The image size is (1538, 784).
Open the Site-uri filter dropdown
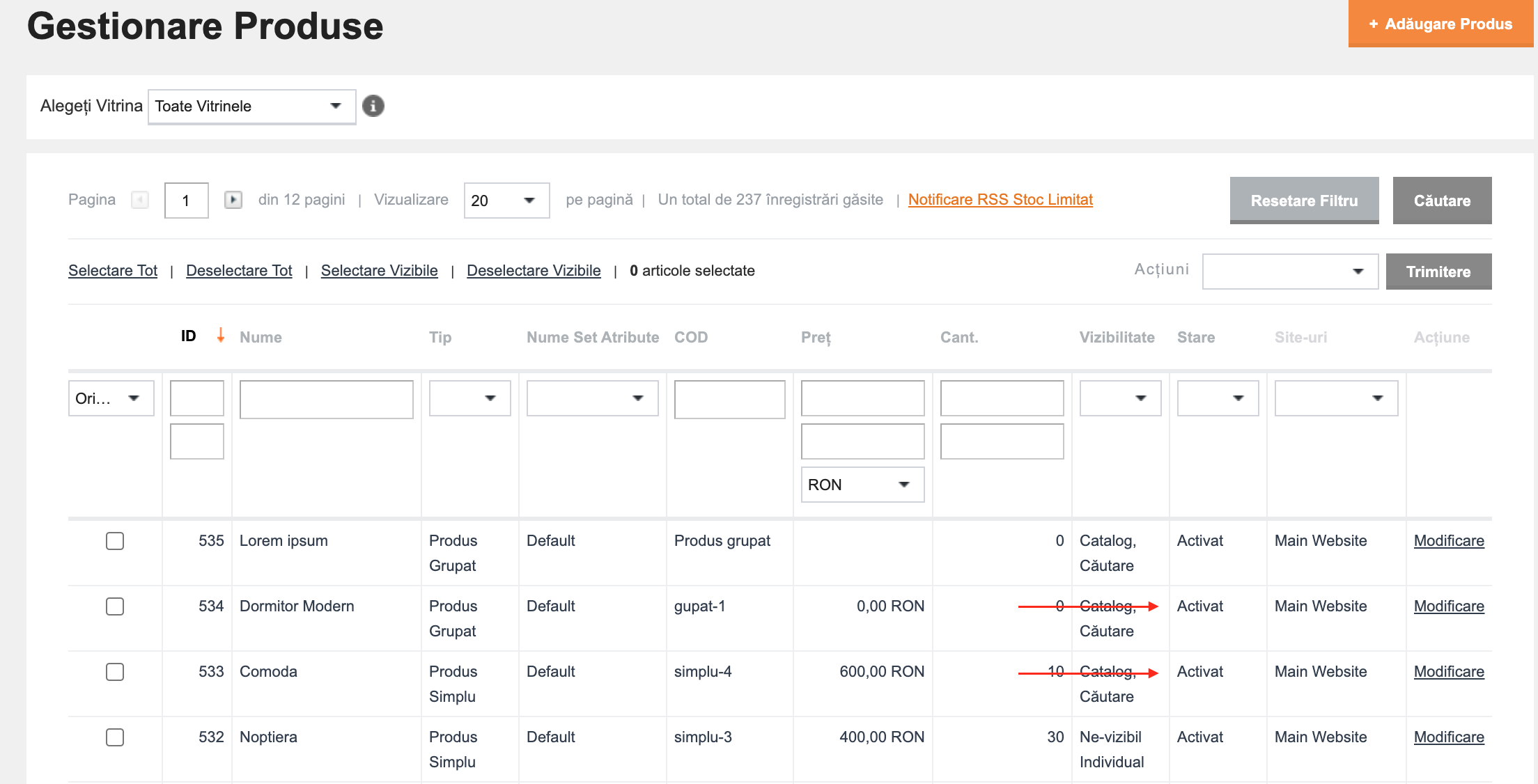click(1336, 398)
